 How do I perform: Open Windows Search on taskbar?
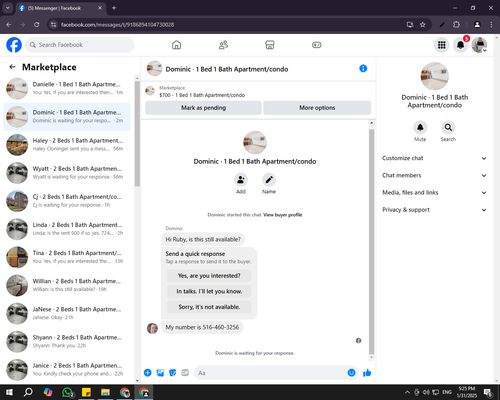pos(28,392)
